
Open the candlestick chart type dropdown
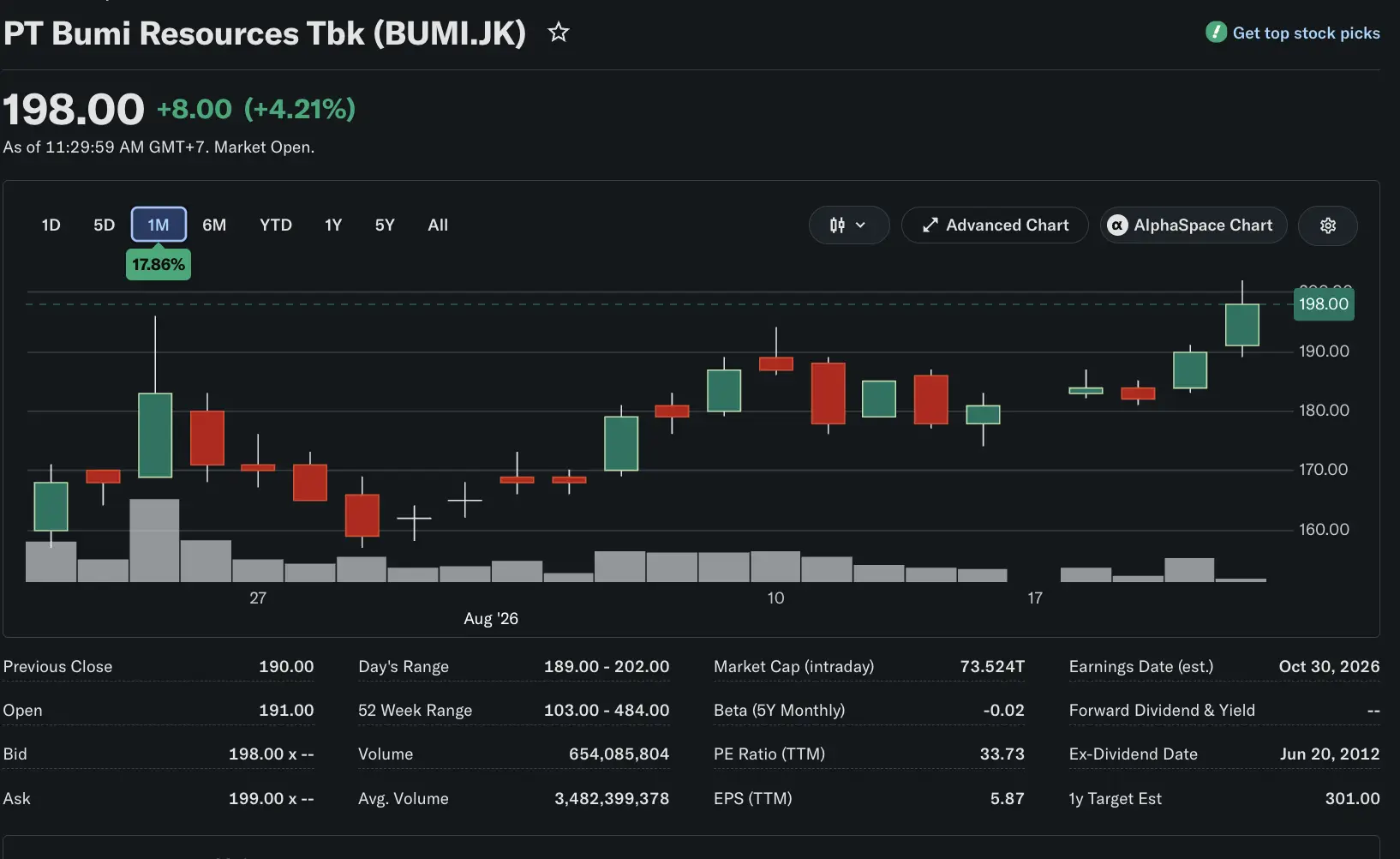click(x=848, y=225)
